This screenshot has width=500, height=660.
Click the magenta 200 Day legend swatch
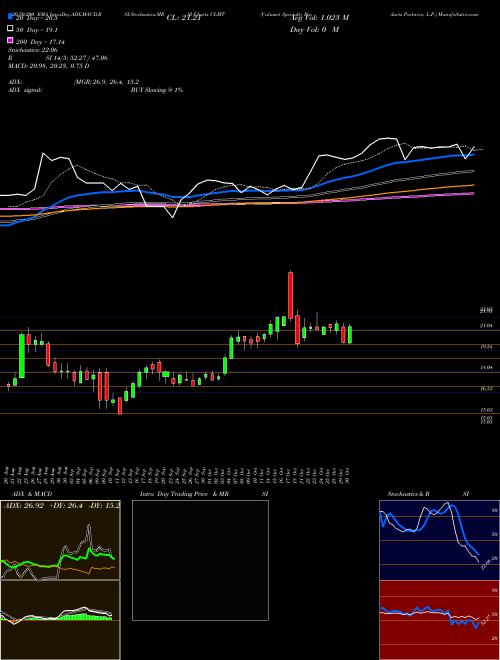[x=10, y=41]
